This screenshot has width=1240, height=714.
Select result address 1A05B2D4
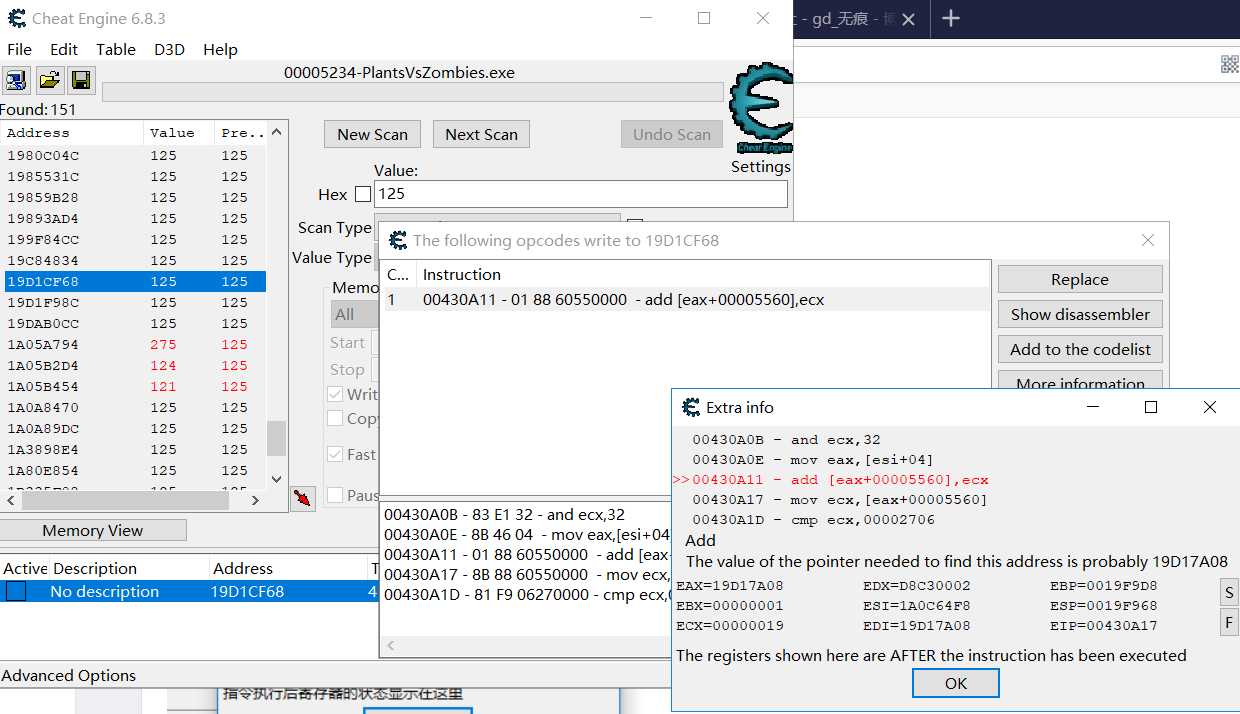(133, 366)
